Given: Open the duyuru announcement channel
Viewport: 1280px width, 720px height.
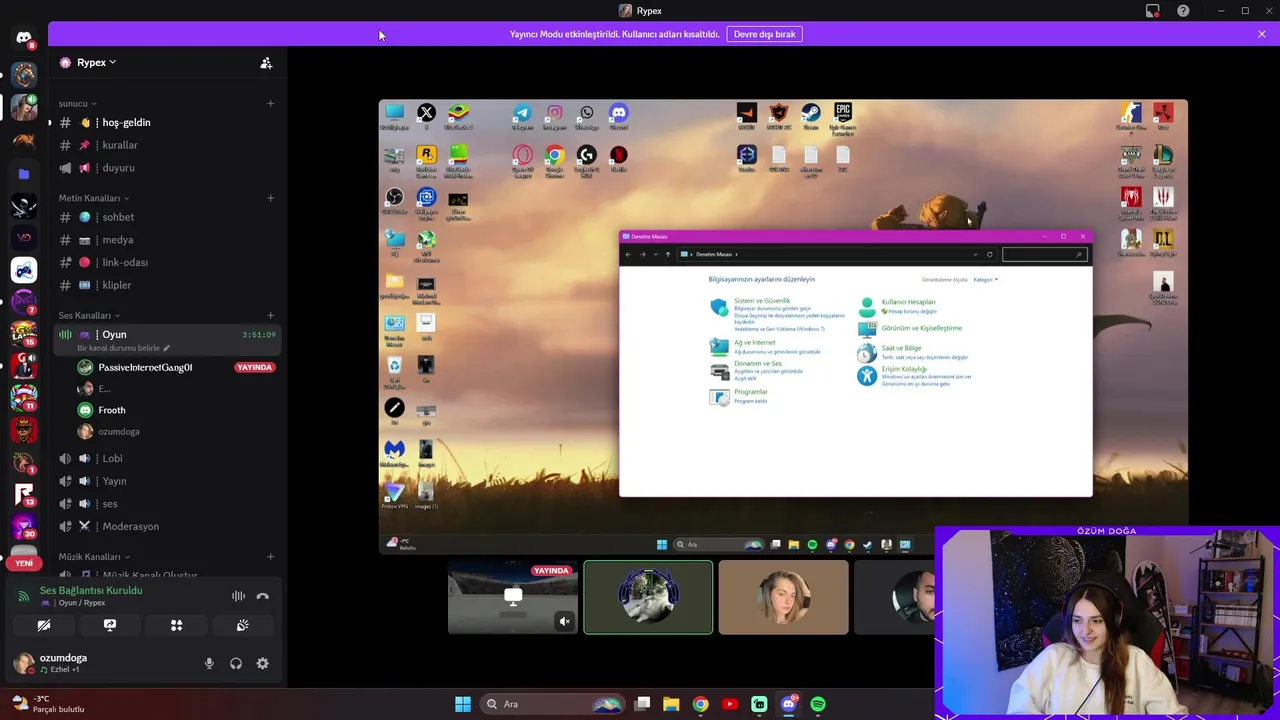Looking at the screenshot, I should click(x=166, y=168).
